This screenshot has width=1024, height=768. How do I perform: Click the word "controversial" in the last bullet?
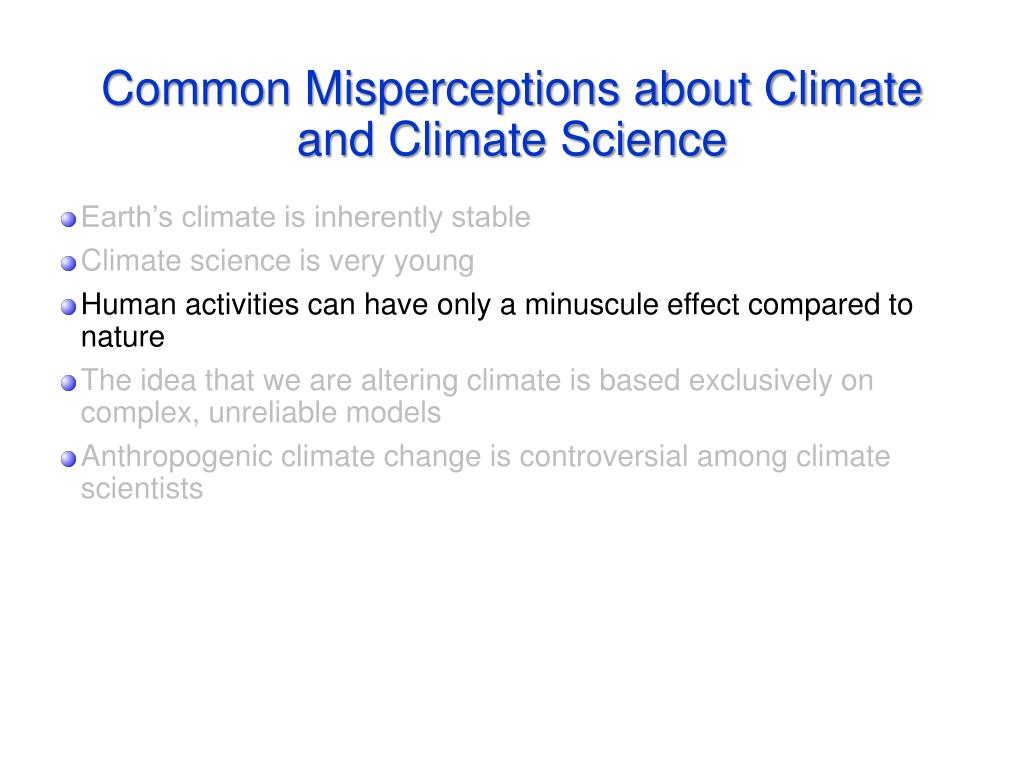tap(603, 456)
